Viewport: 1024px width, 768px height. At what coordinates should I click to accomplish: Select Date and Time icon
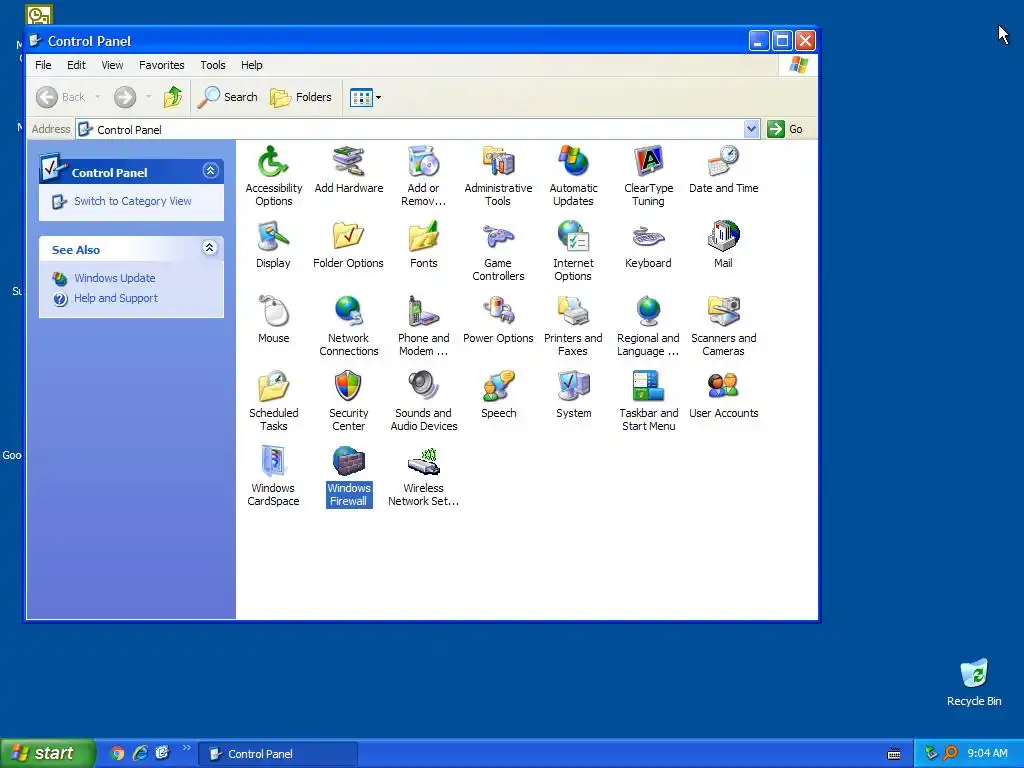[x=724, y=161]
